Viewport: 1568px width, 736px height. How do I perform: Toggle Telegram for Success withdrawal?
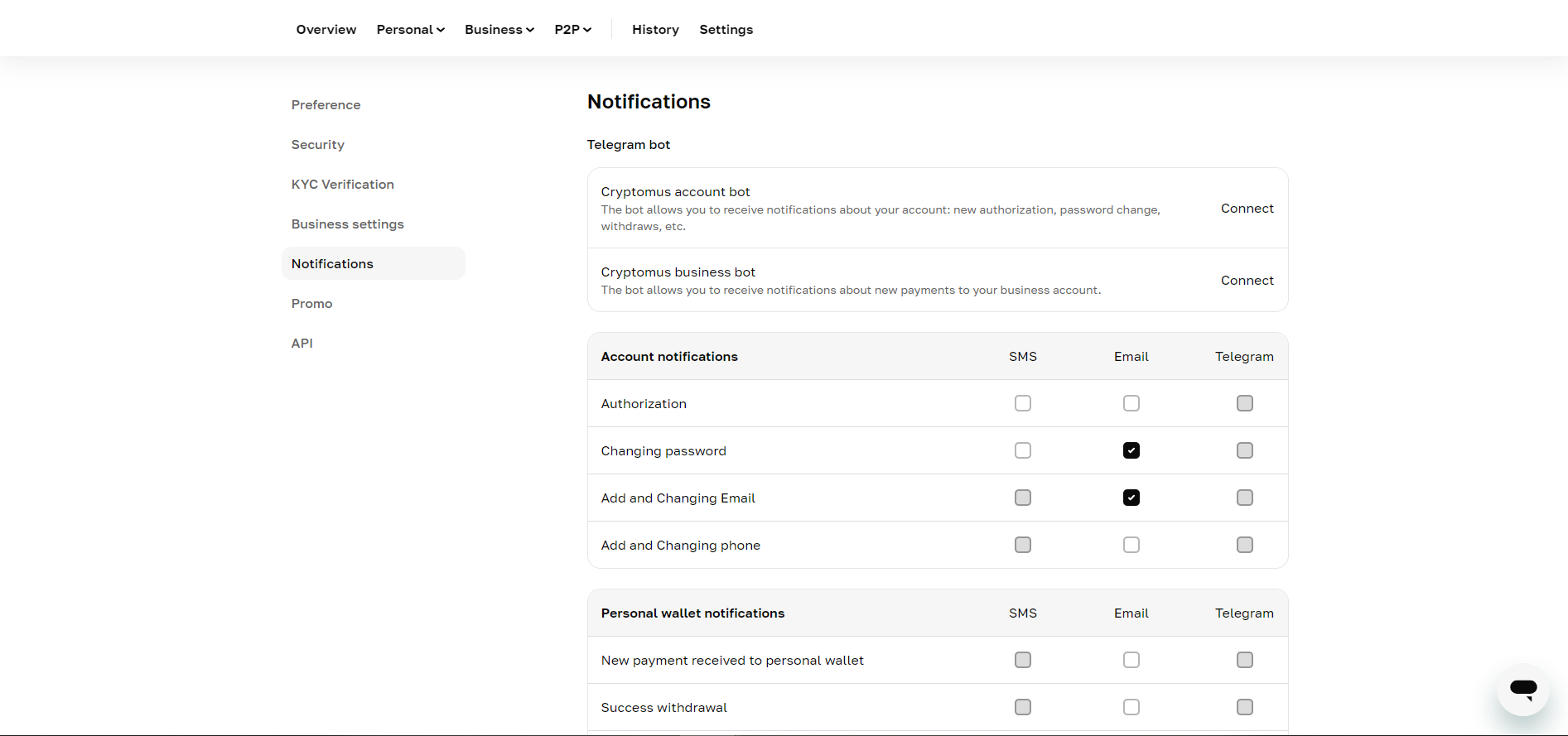1245,707
